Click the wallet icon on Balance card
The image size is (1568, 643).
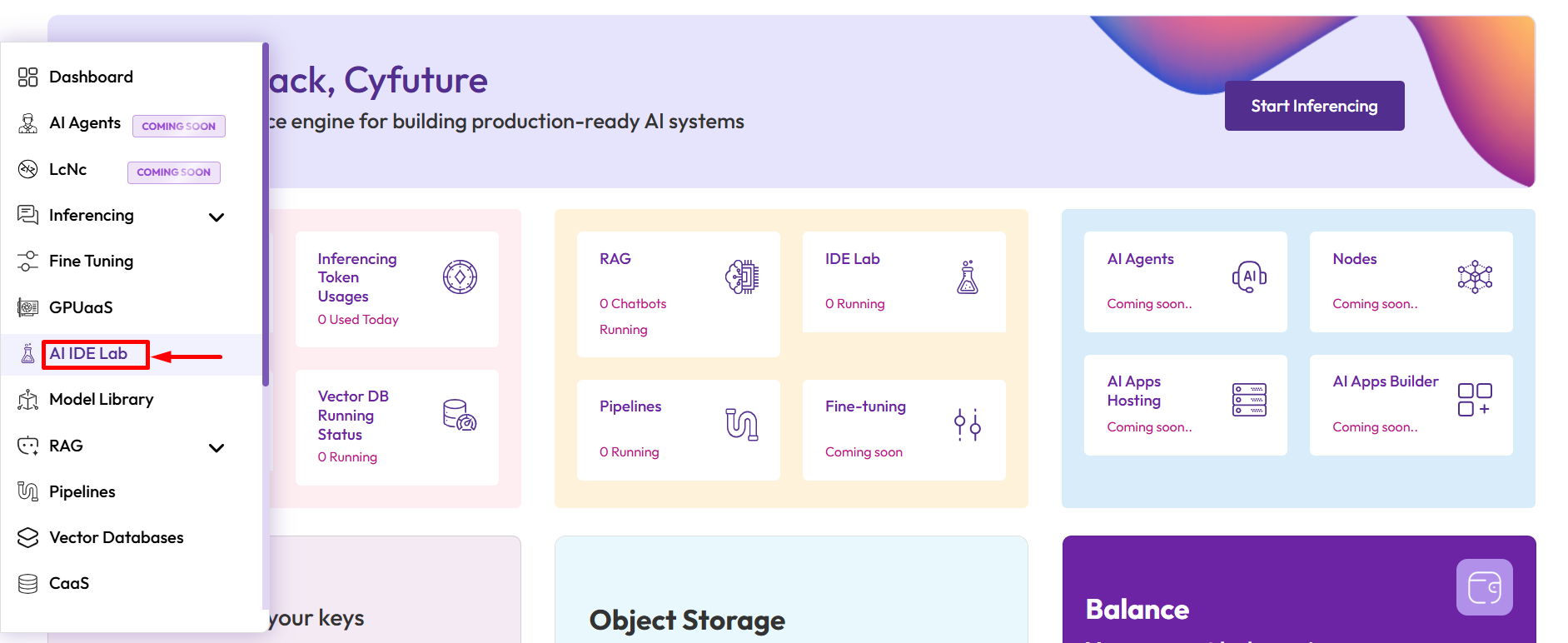coord(1484,587)
